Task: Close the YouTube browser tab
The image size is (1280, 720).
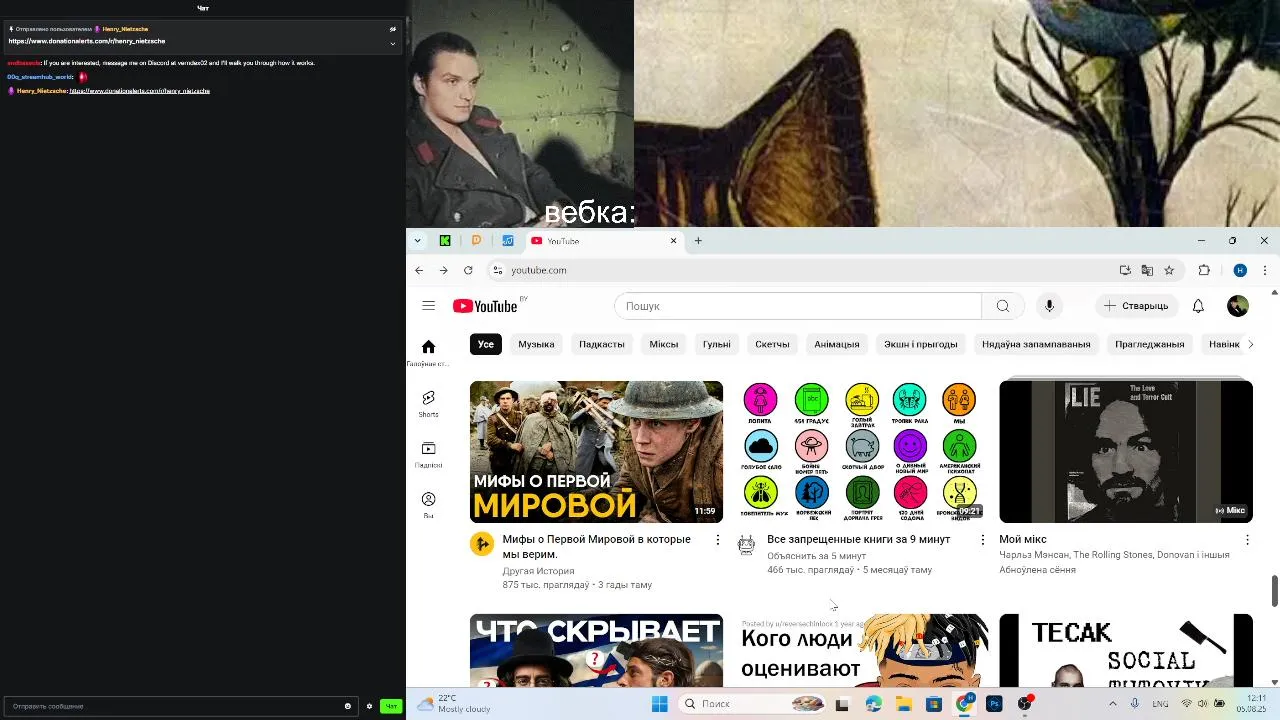Action: click(x=673, y=240)
